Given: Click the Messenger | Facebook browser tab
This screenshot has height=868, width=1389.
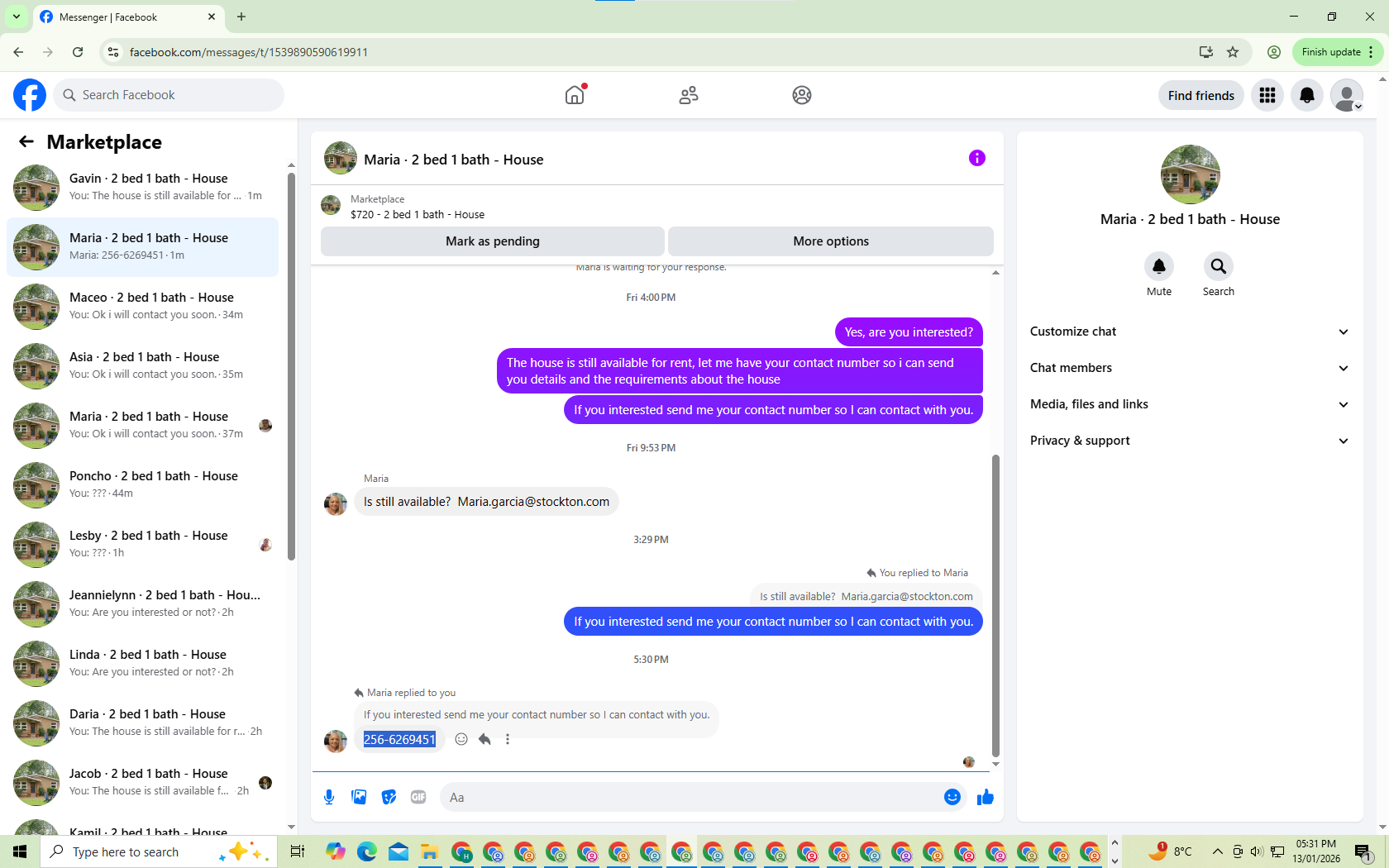Looking at the screenshot, I should 128,17.
